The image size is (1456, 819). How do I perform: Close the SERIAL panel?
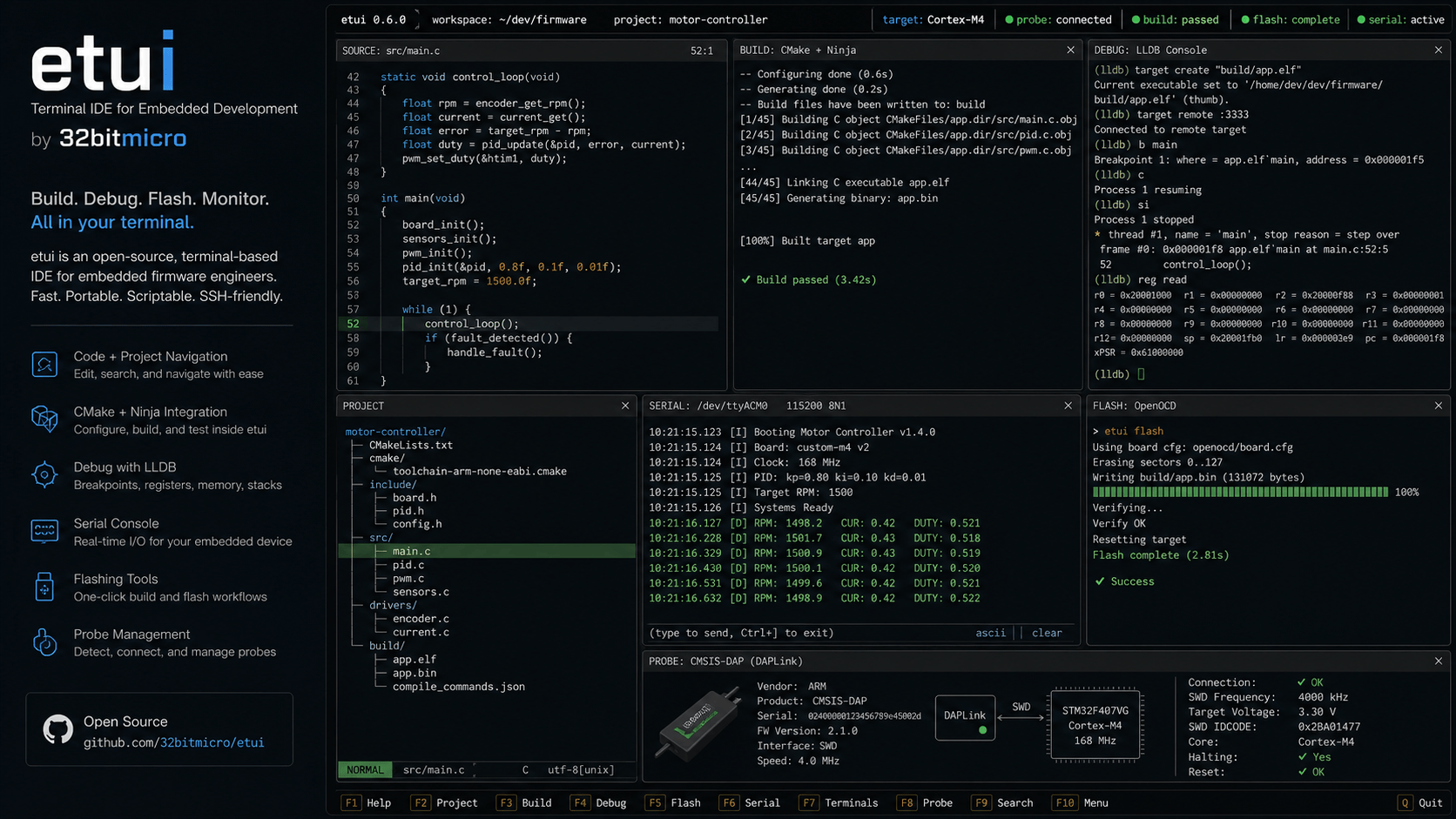[x=1068, y=406]
